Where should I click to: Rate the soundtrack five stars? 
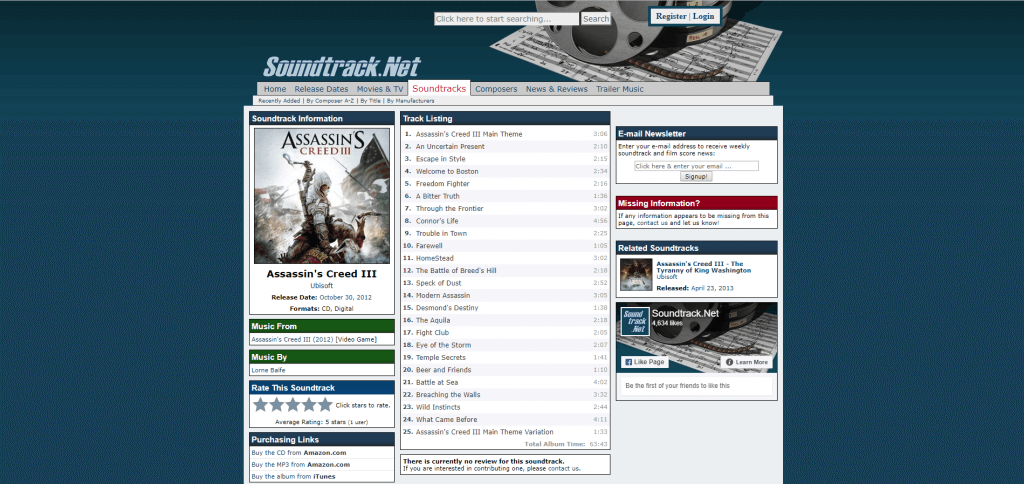pyautogui.click(x=325, y=405)
